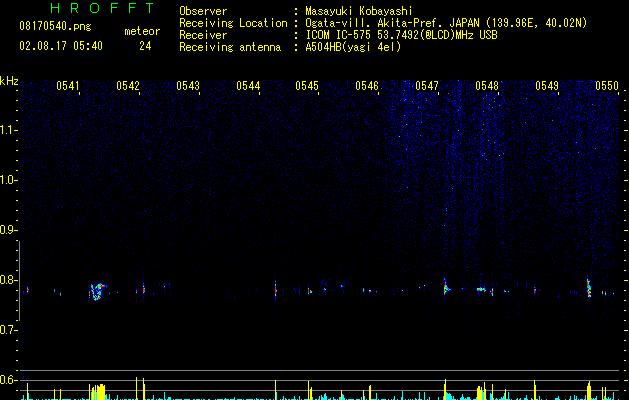The width and height of the screenshot is (629, 400).
Task: Click the Receiver ICOM IC-575 text
Action: [x=401, y=35]
